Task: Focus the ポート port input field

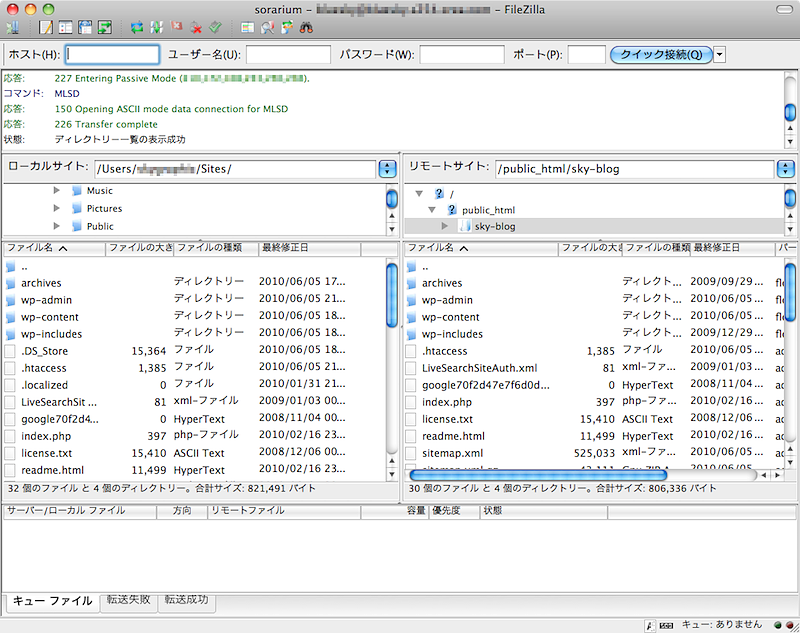Action: (x=586, y=55)
